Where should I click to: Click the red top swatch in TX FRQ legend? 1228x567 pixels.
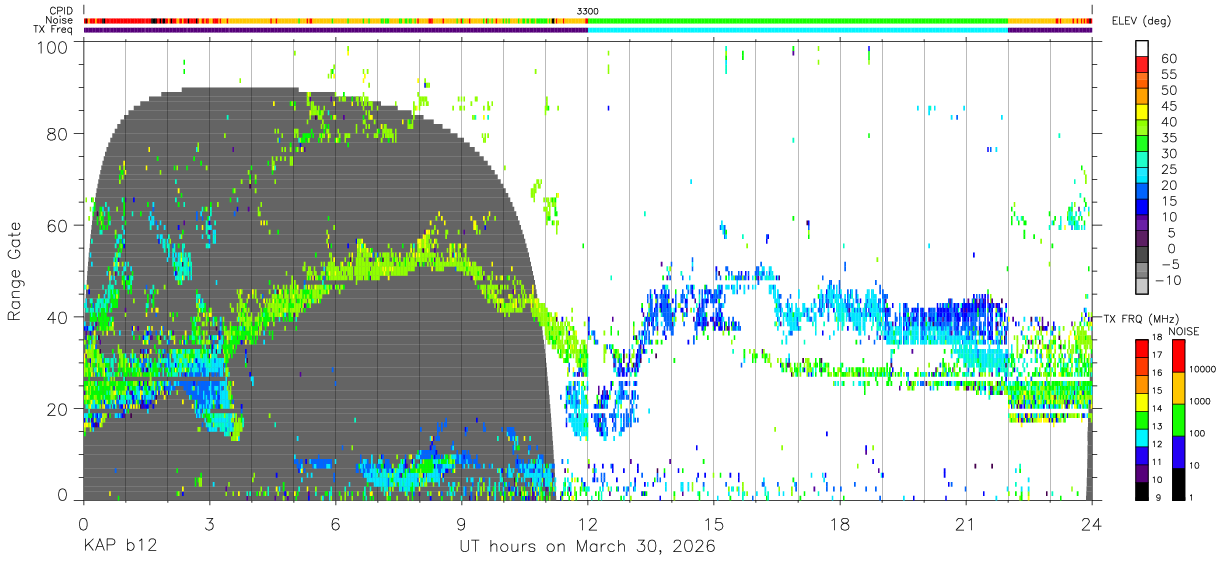pyautogui.click(x=1140, y=347)
